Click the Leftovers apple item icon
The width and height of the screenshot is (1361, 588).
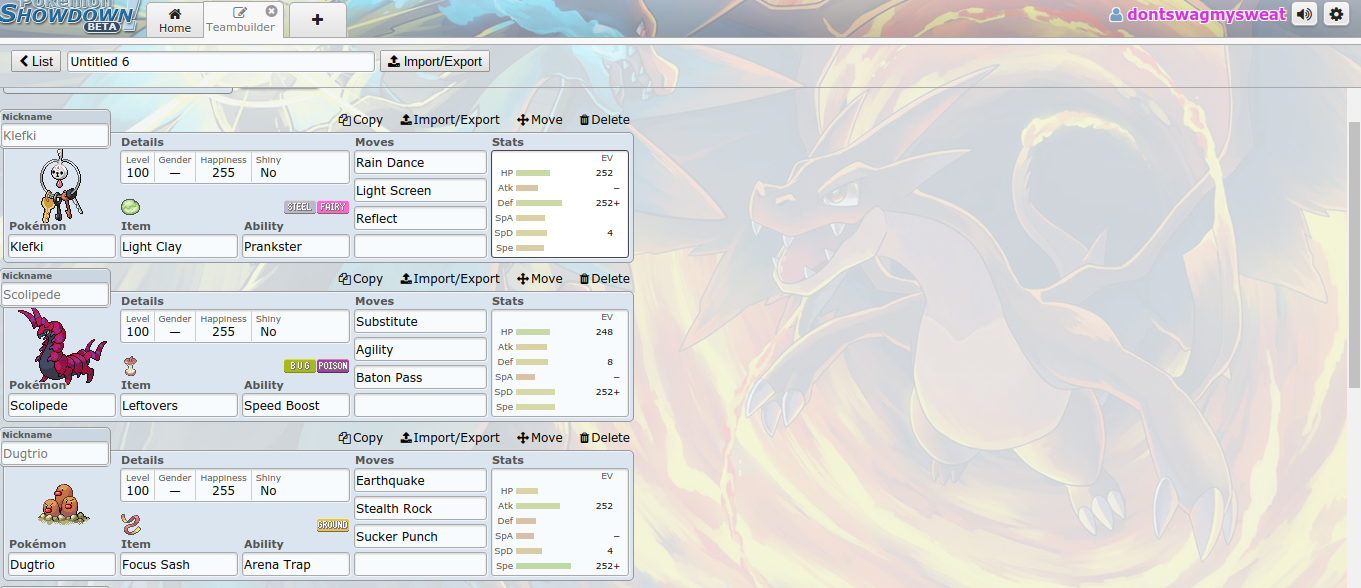(131, 366)
